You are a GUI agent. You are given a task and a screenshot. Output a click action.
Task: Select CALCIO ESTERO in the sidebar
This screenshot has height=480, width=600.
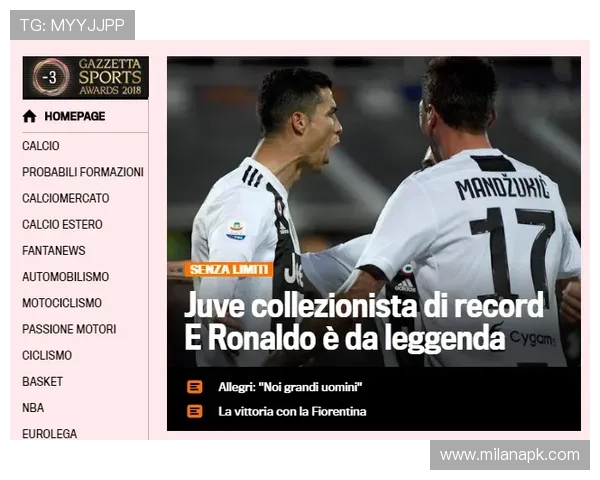[62, 224]
